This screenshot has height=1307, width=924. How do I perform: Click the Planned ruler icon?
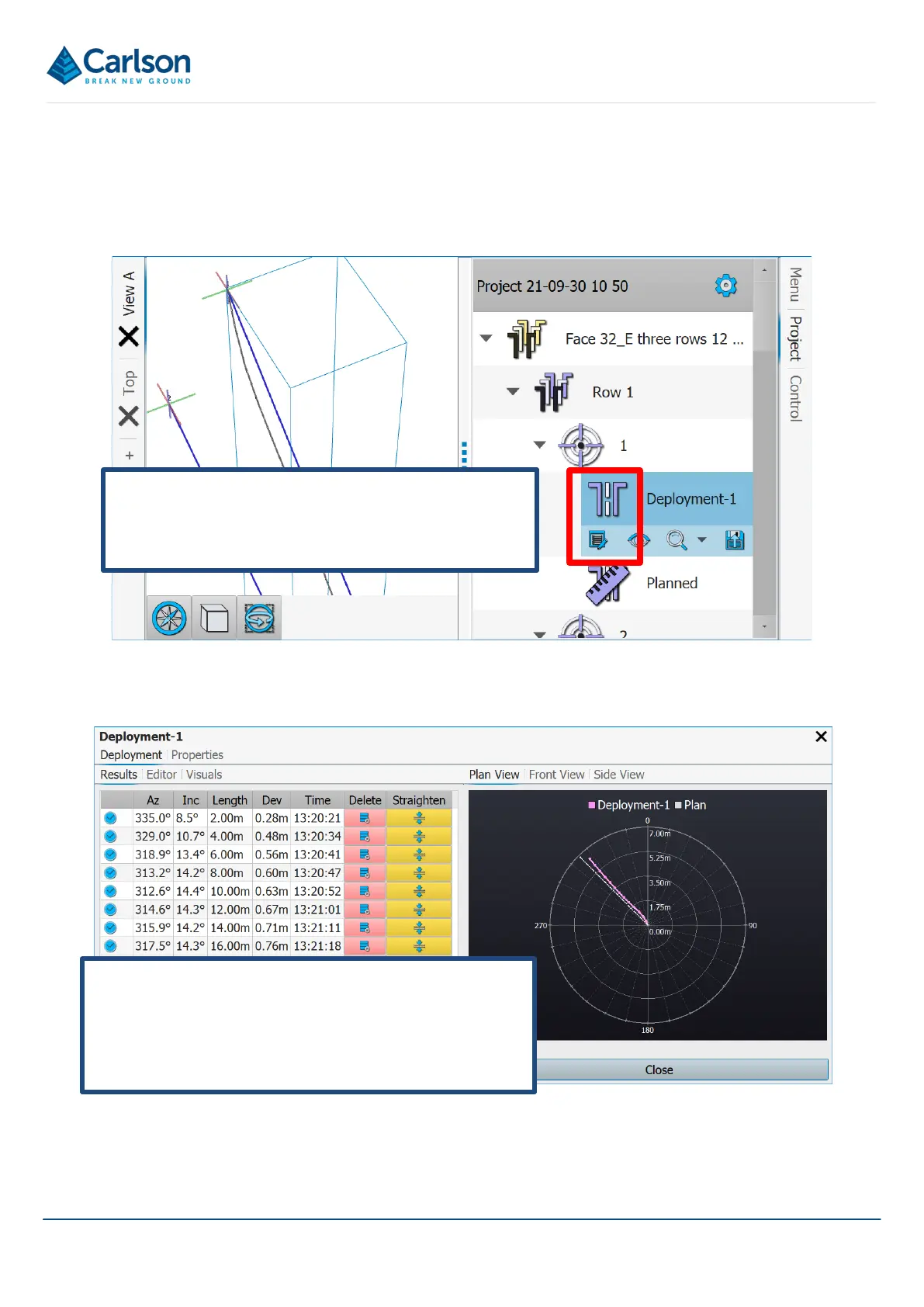click(x=607, y=584)
